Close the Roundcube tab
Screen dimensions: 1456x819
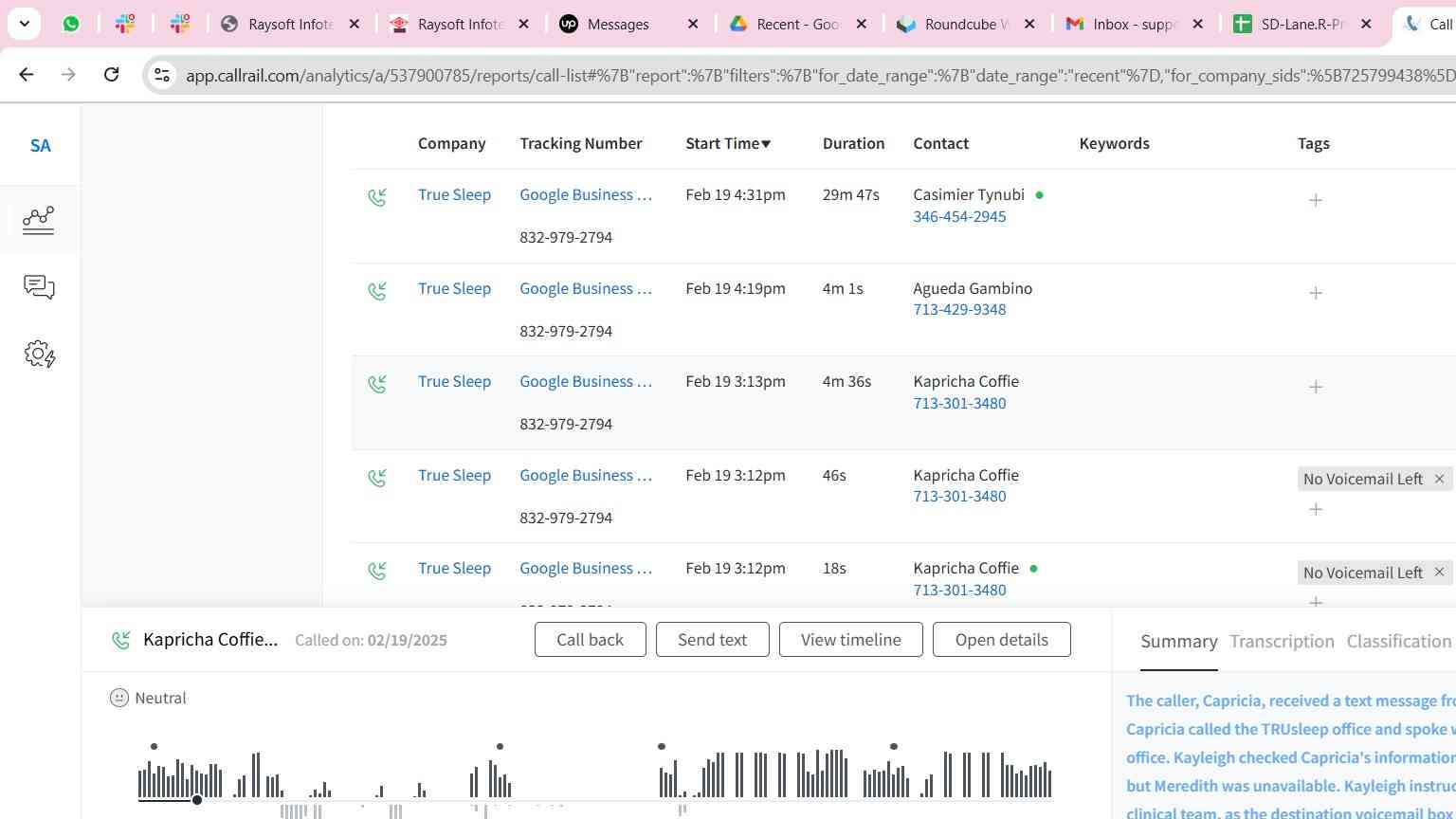pos(1029,24)
